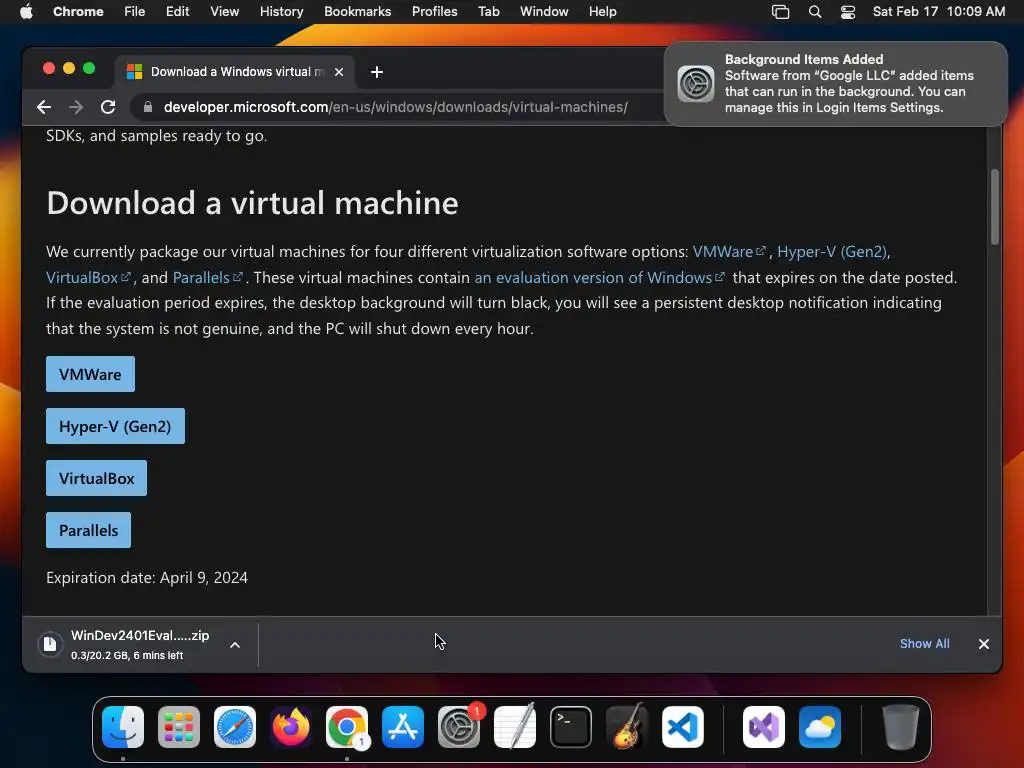The height and width of the screenshot is (768, 1024).
Task: Open the Window menu
Action: click(544, 12)
